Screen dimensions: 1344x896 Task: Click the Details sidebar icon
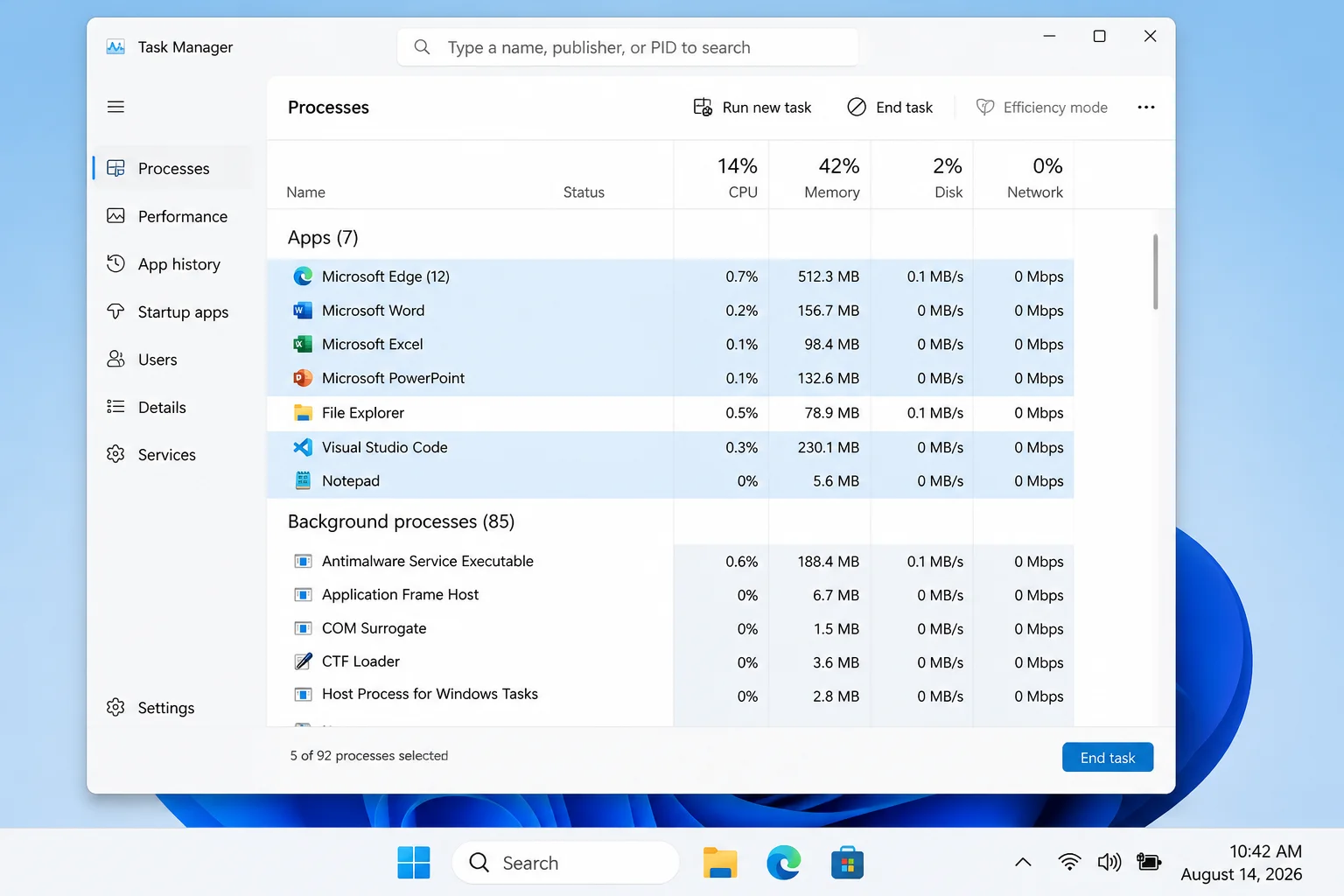[115, 407]
